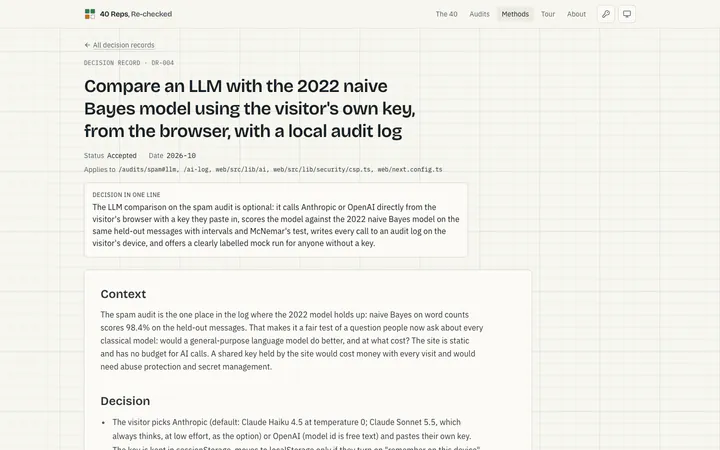Image resolution: width=720 pixels, height=450 pixels.
Task: Click the path web/src/lib/security/csp.ts
Action: coord(322,169)
